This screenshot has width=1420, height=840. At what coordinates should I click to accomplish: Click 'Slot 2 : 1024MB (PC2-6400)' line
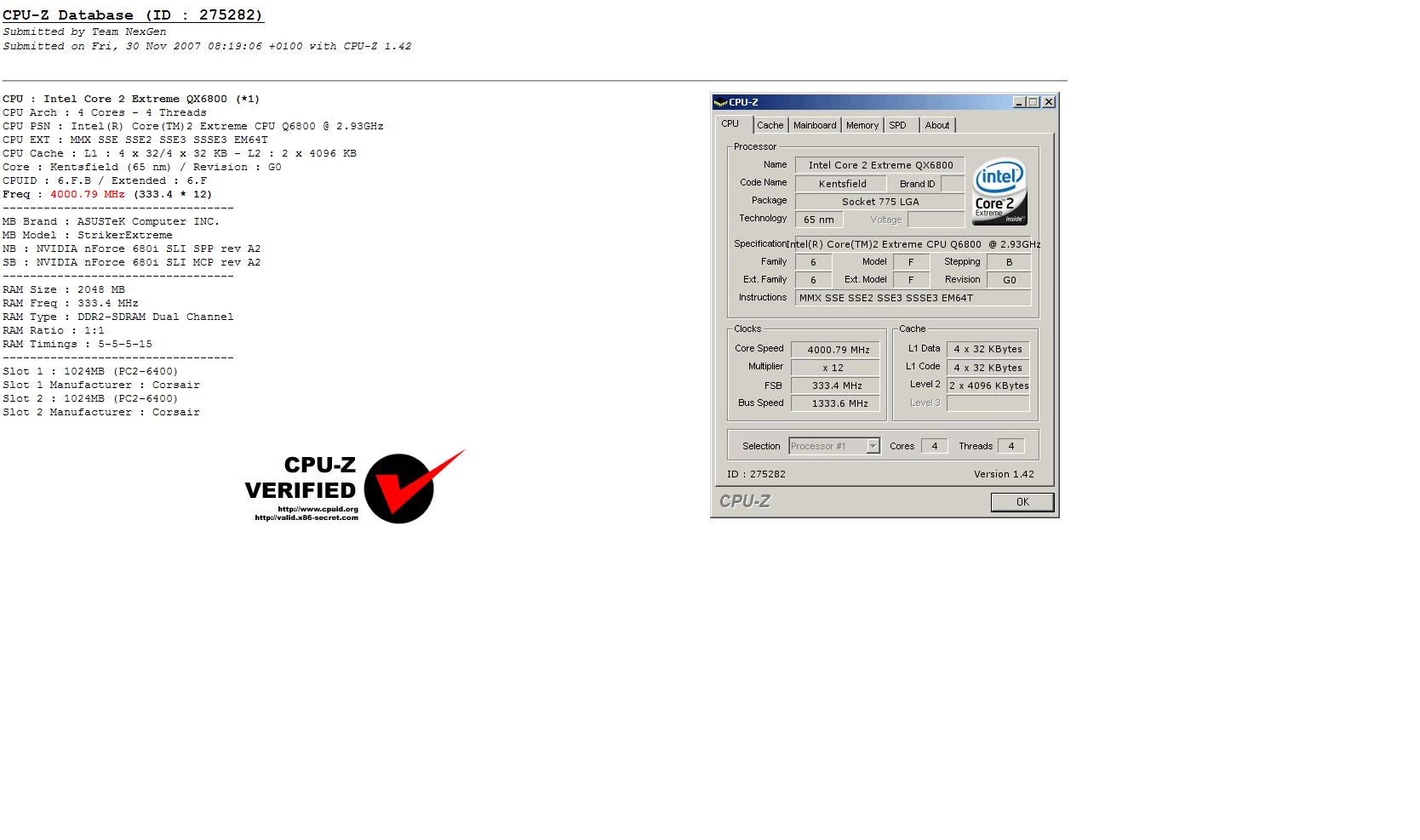90,398
